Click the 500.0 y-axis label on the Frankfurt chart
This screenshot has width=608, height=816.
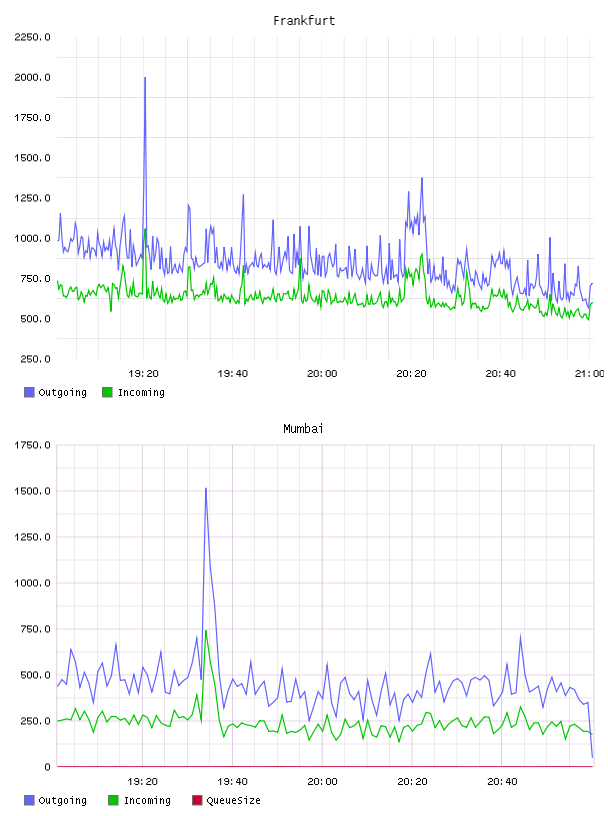[35, 318]
